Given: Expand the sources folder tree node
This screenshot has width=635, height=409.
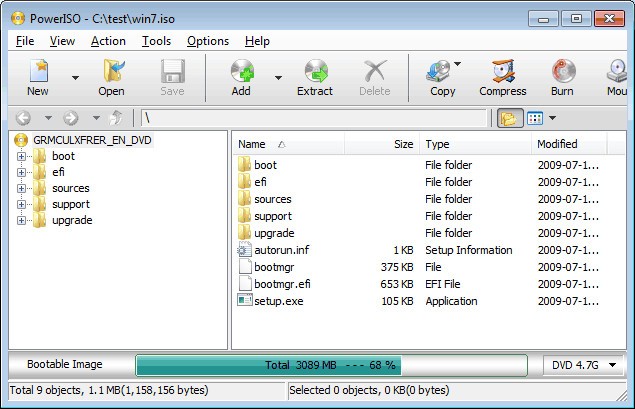Looking at the screenshot, I should [x=21, y=188].
